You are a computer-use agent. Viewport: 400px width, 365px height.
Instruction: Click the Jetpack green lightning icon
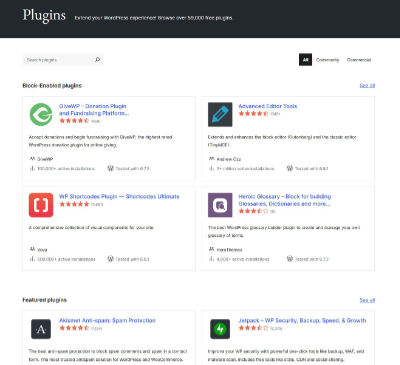click(x=220, y=329)
